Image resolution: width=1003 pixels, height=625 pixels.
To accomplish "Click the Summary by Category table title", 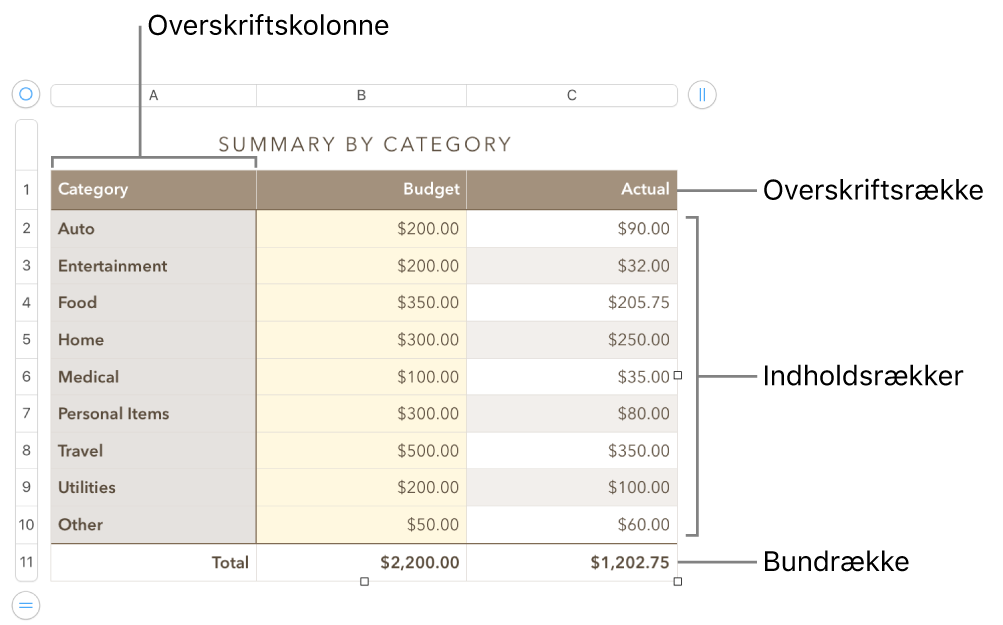I will click(x=365, y=145).
